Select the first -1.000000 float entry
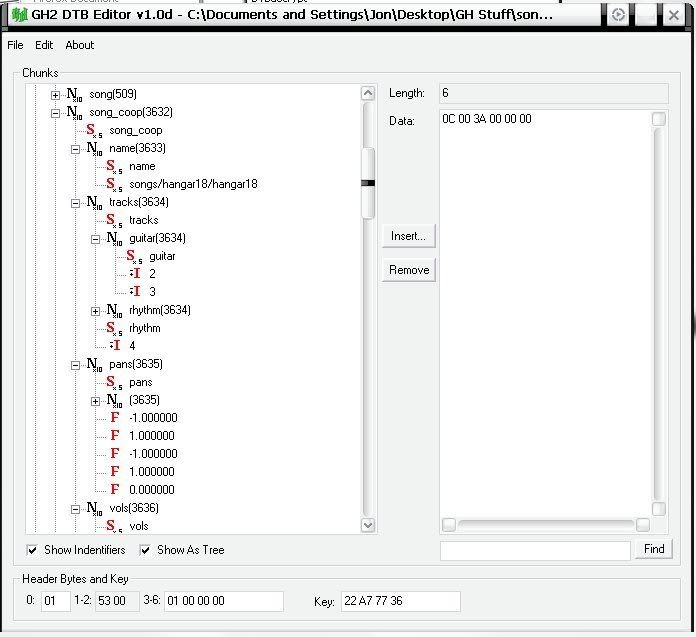Screen dimensions: 696x637 click(x=153, y=418)
